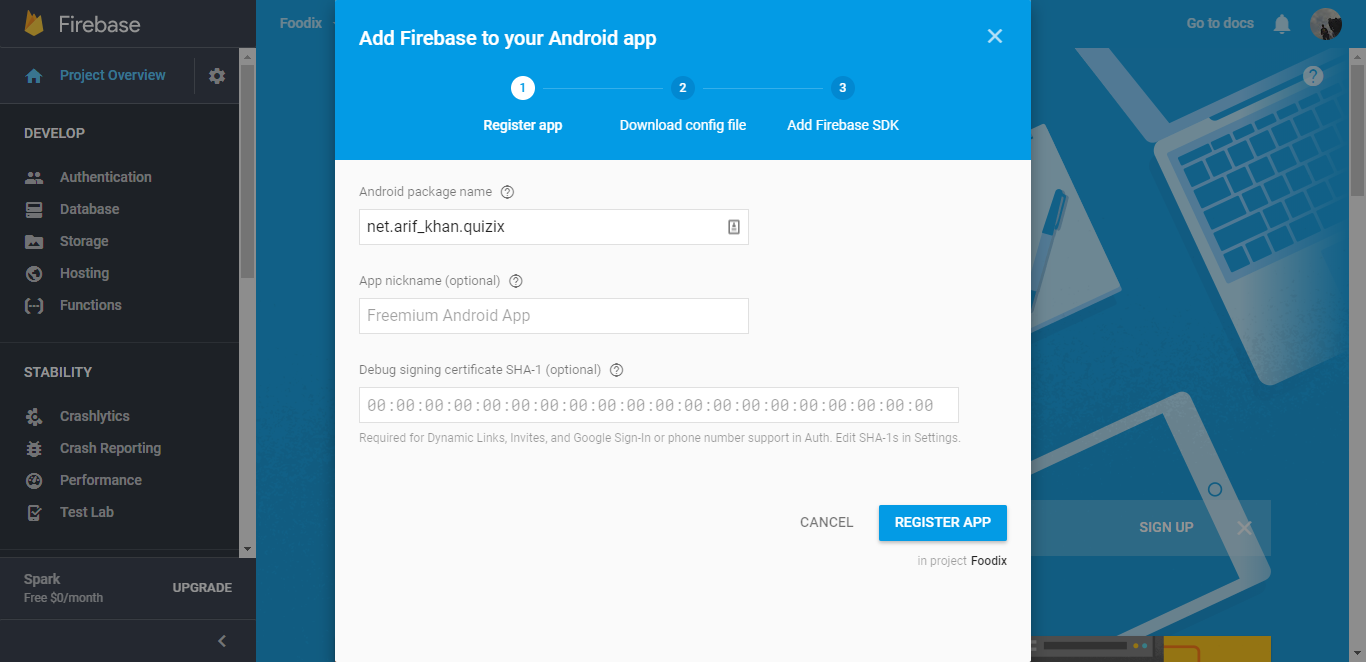Close the Add Firebase dialog

[x=995, y=36]
